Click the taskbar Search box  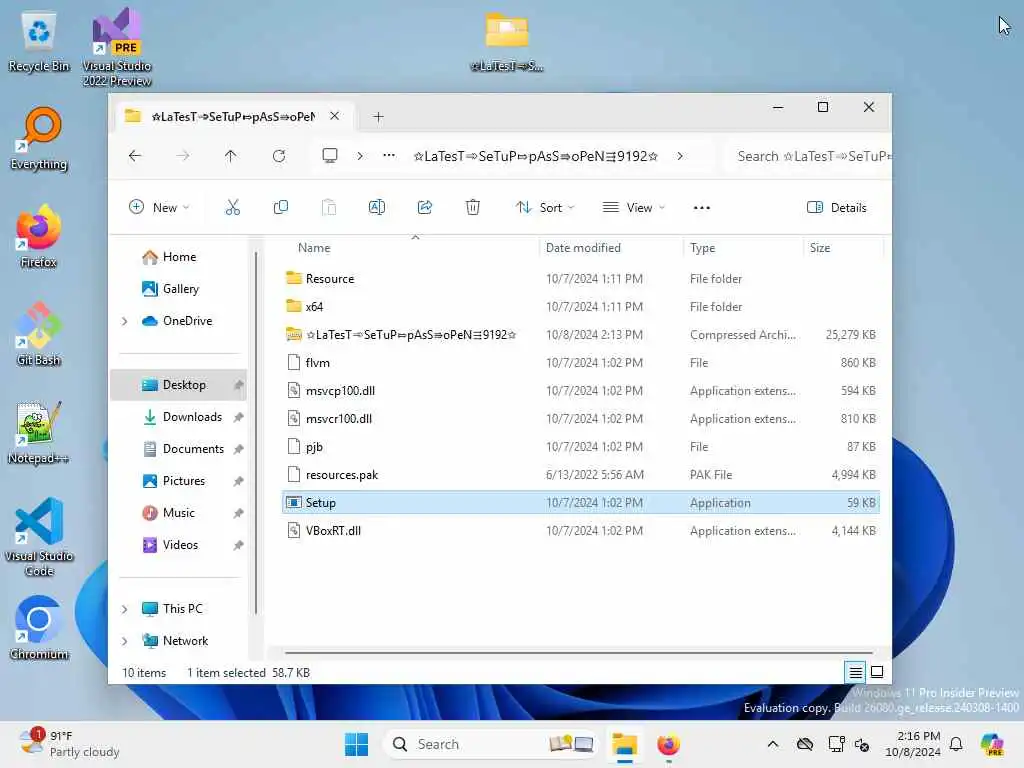[x=491, y=744]
